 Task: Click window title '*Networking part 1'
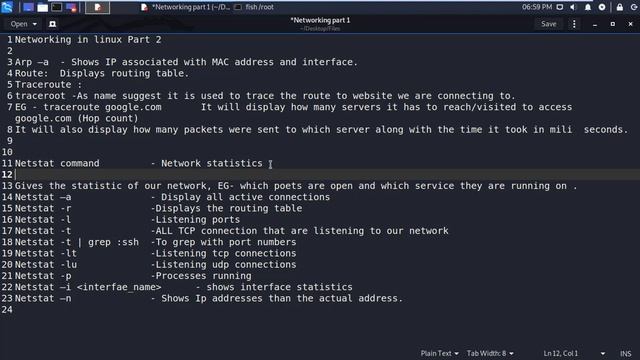click(x=320, y=20)
